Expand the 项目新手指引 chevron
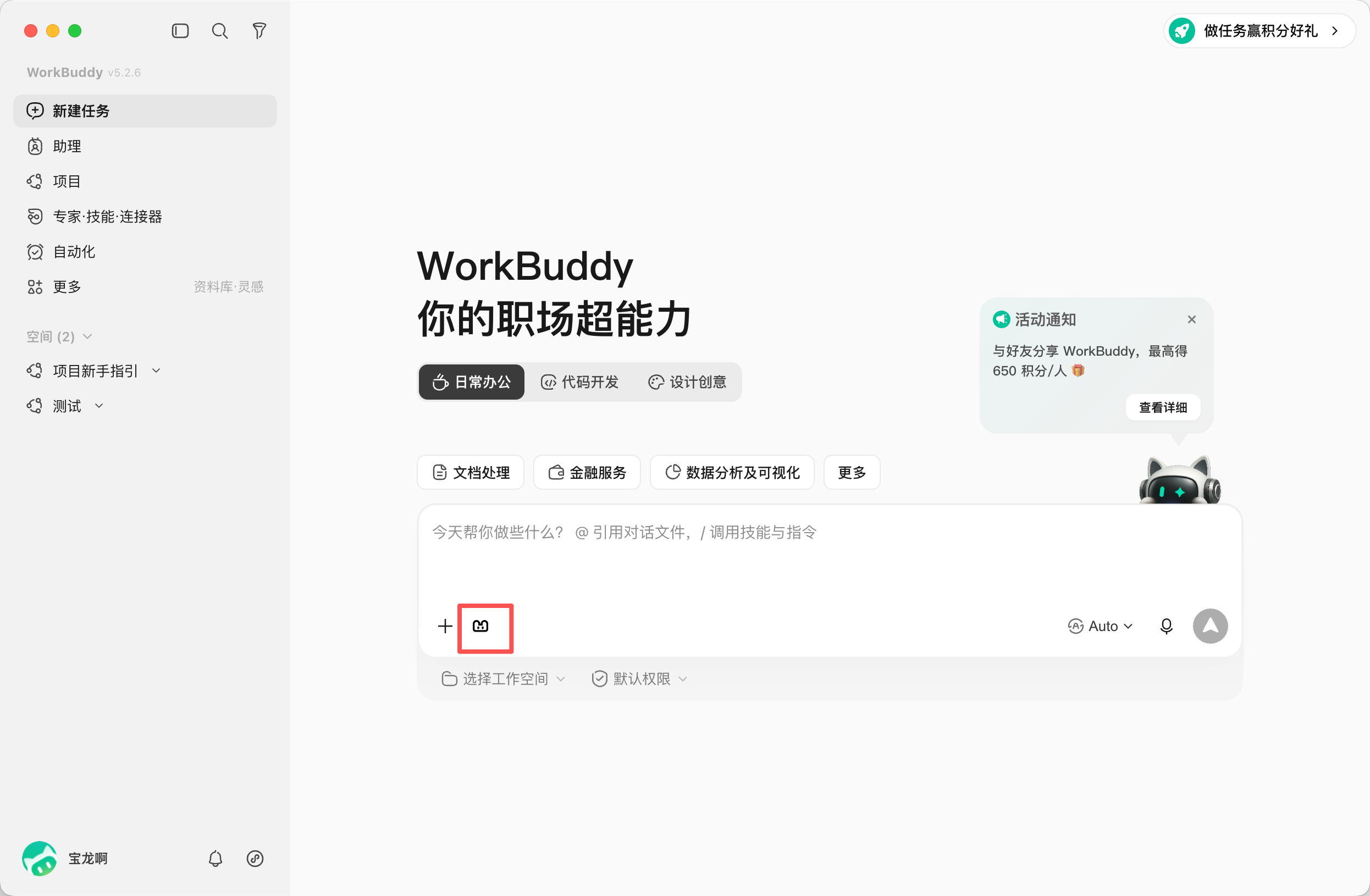The width and height of the screenshot is (1370, 896). click(156, 371)
